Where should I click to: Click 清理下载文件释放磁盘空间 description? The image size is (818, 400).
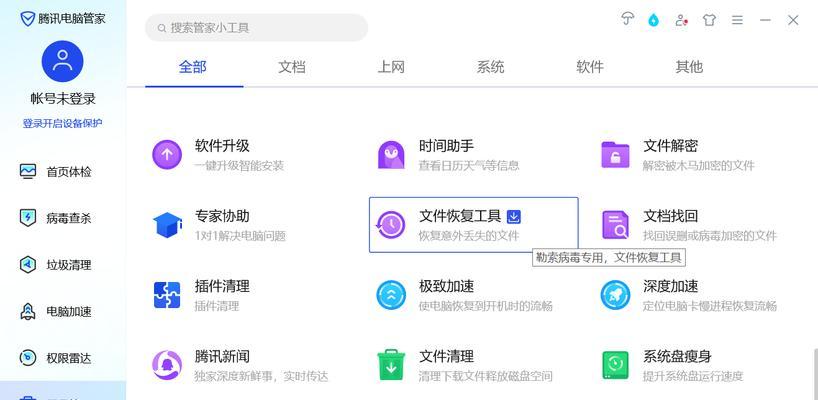point(485,377)
